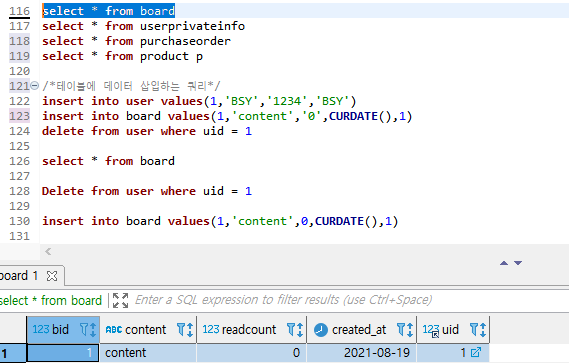Click line 128 Delete from user statement

pos(147,191)
